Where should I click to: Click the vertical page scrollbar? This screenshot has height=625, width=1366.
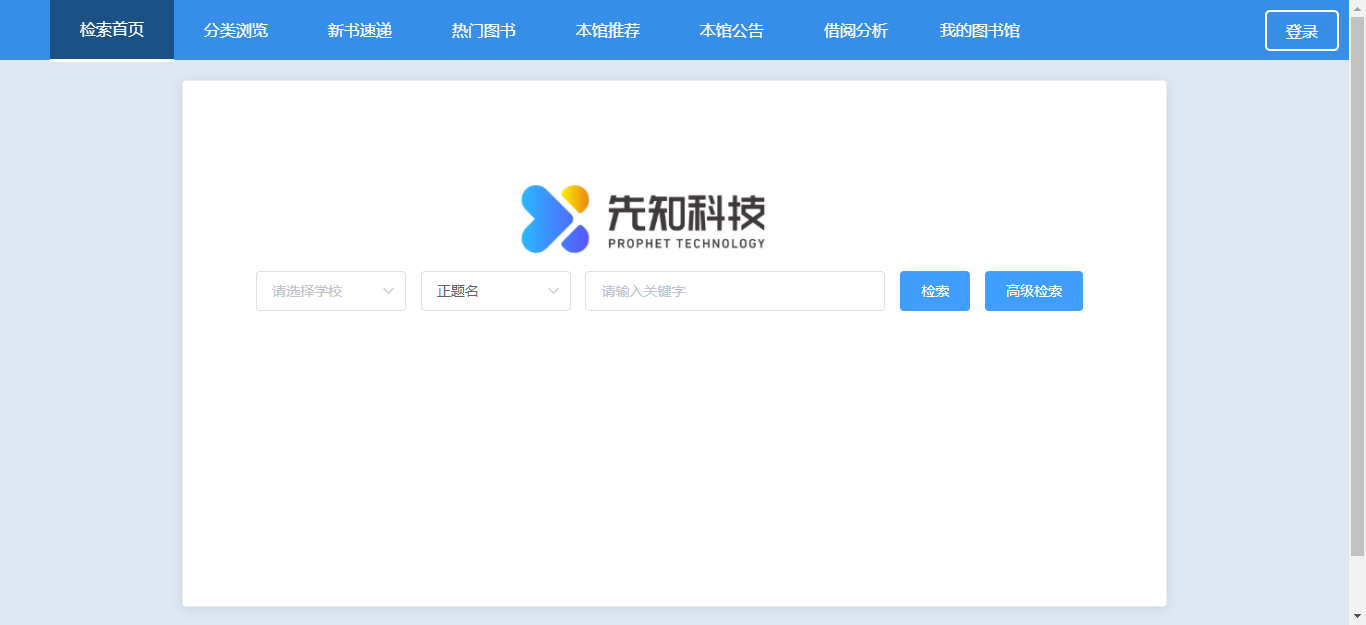(1357, 287)
